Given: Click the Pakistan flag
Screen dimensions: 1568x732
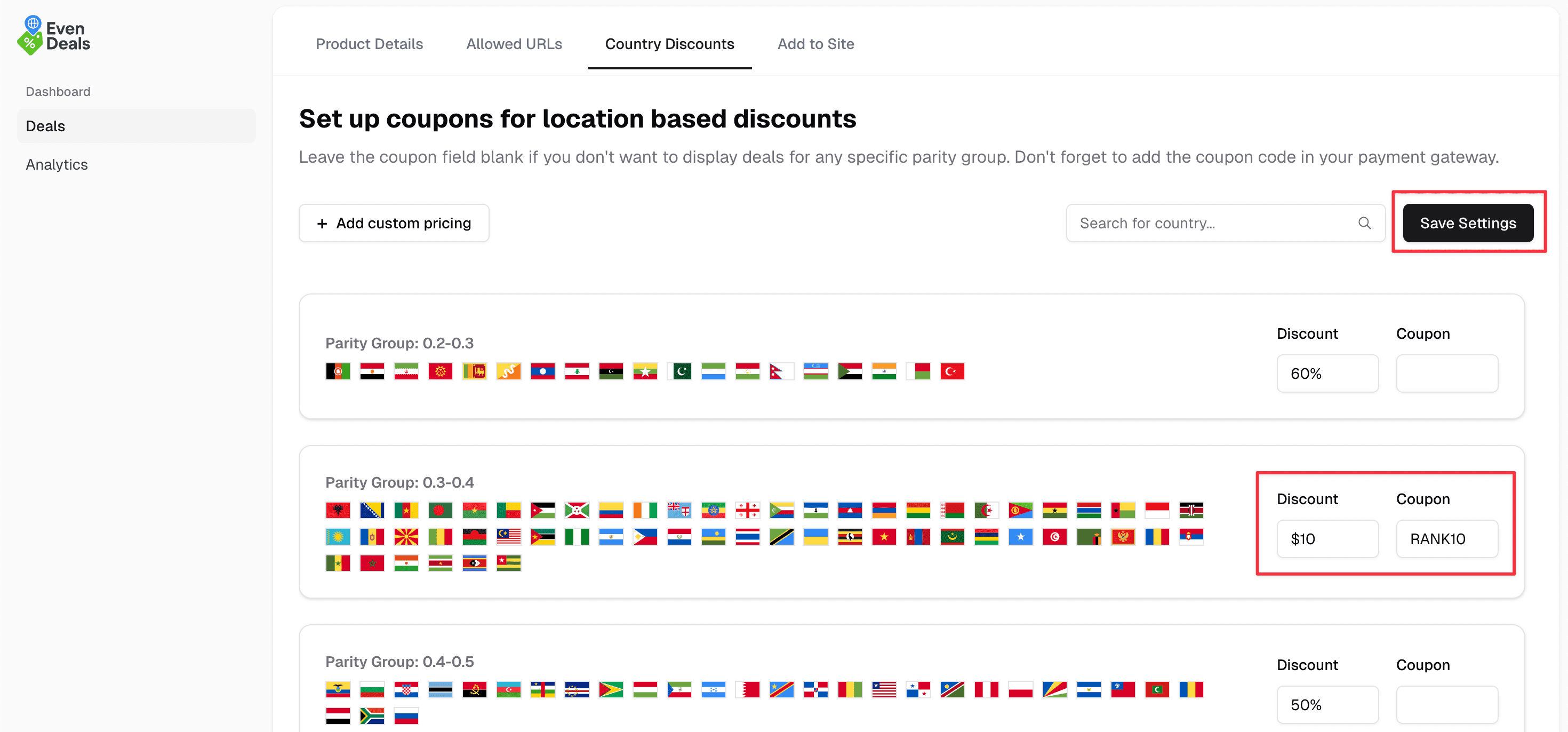Looking at the screenshot, I should [x=679, y=371].
